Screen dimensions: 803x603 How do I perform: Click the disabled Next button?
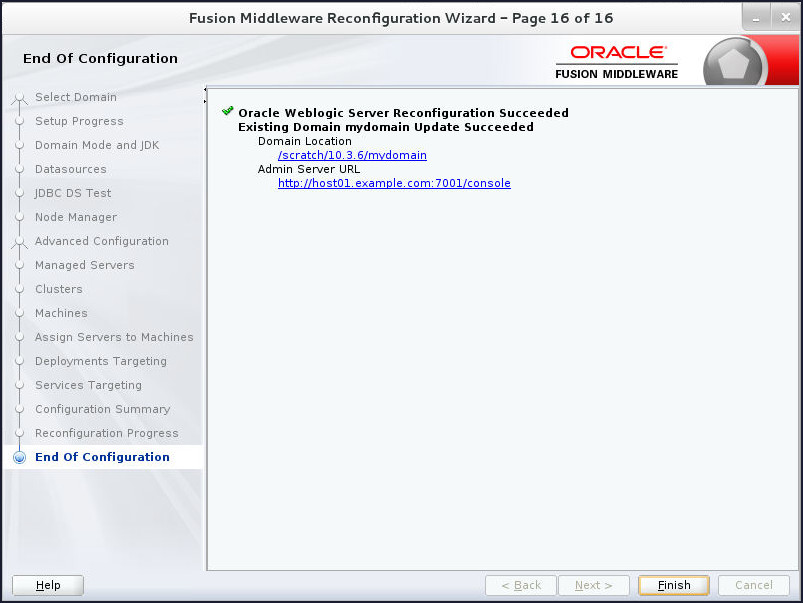[594, 585]
